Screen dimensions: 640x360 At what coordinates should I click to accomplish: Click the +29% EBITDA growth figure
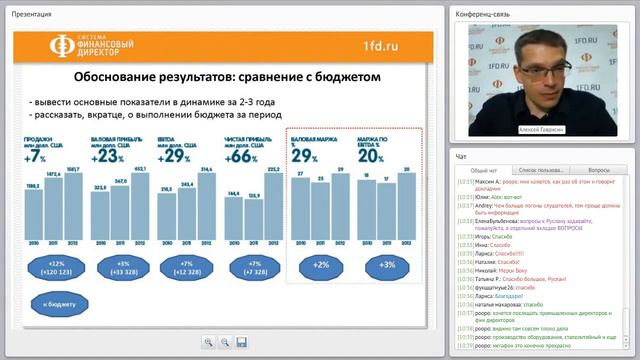174,156
